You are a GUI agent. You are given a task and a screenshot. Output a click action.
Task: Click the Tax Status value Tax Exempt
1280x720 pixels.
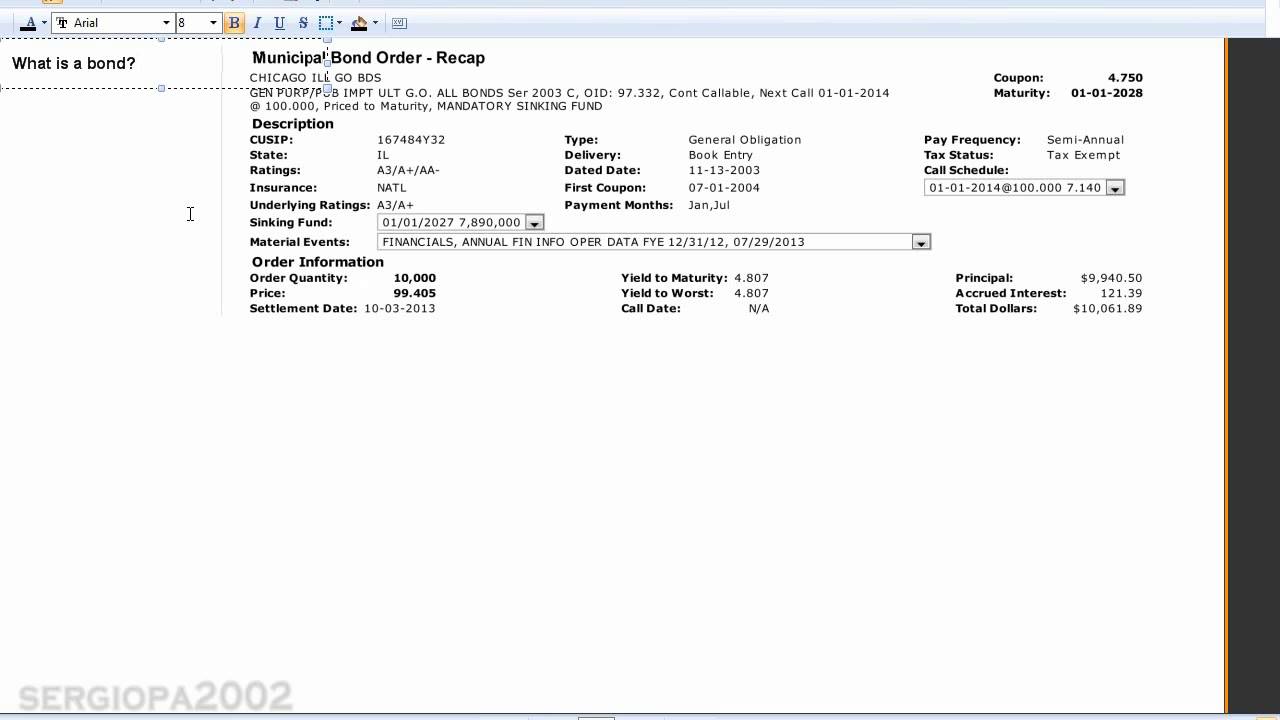pos(1084,155)
